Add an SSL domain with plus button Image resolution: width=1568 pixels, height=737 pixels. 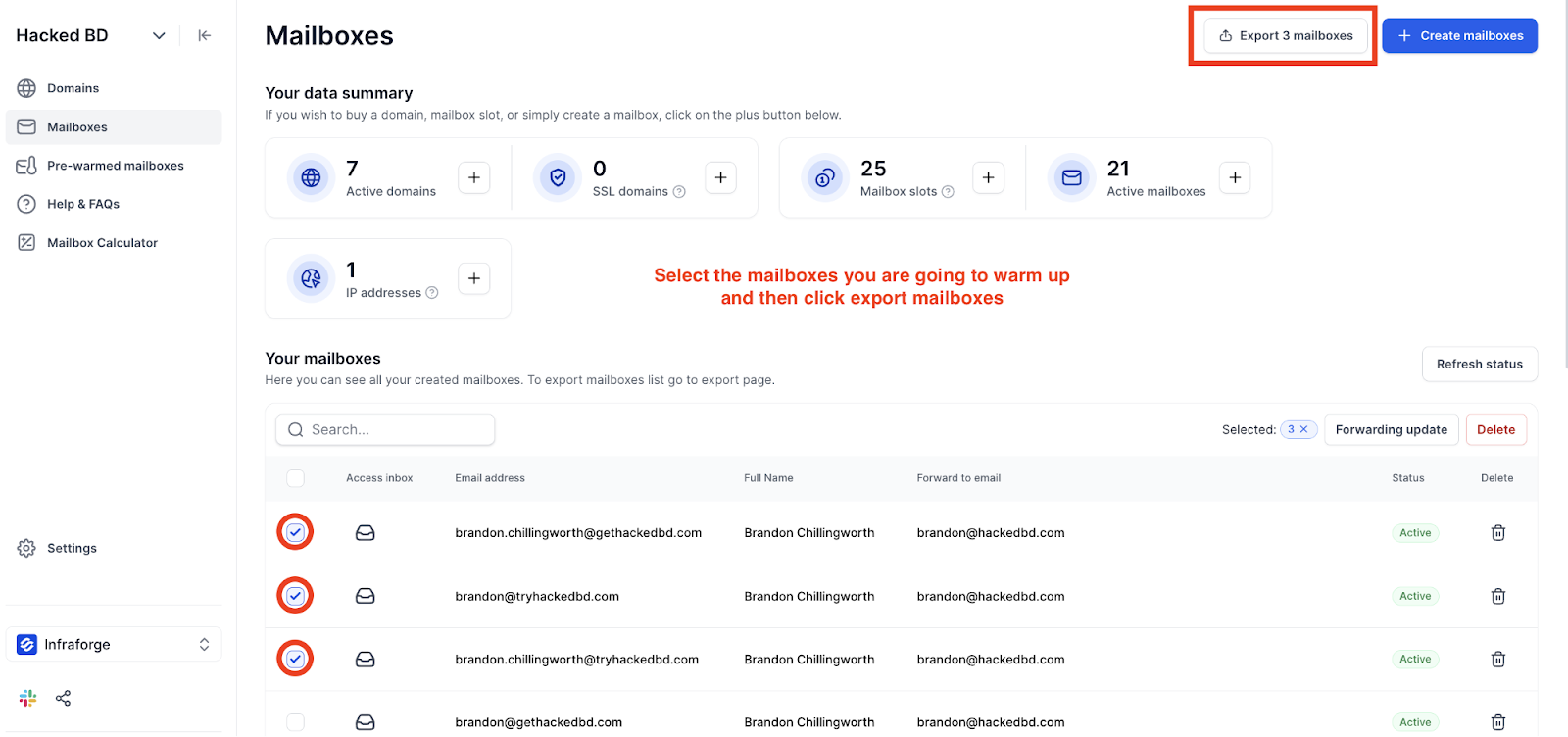pyautogui.click(x=720, y=177)
